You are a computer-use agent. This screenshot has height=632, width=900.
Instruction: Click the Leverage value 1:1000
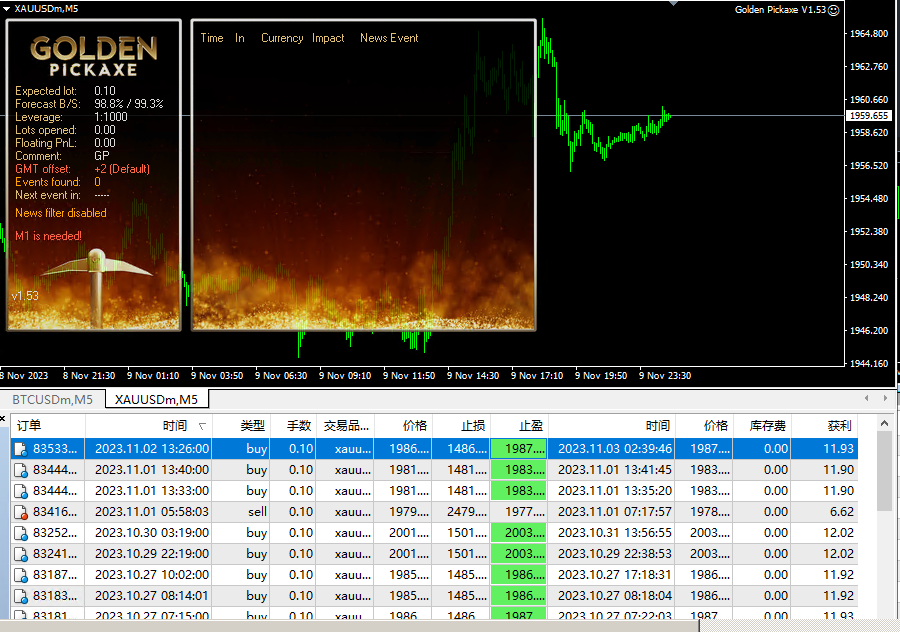pos(111,117)
